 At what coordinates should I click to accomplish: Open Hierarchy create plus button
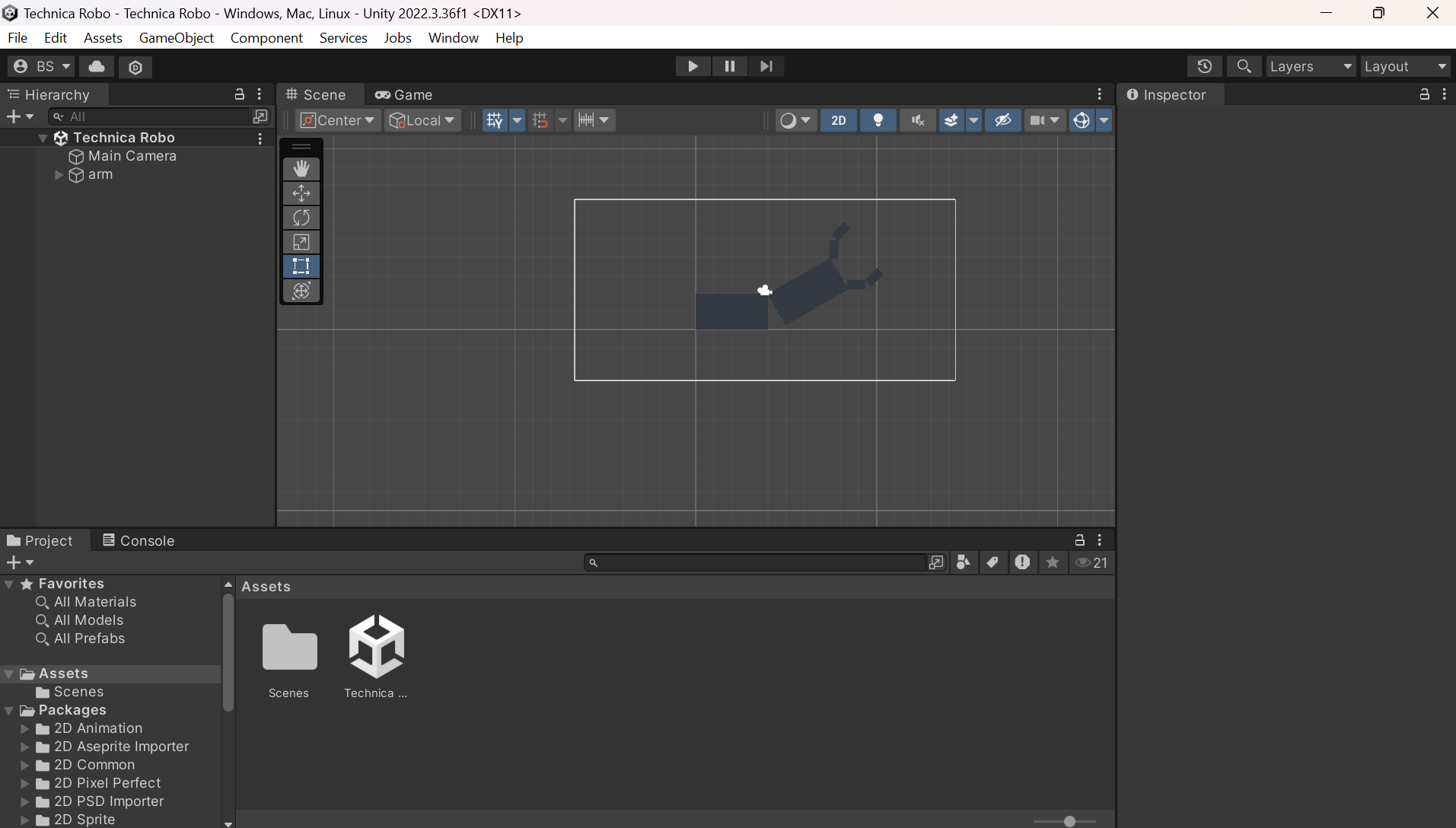pyautogui.click(x=20, y=116)
